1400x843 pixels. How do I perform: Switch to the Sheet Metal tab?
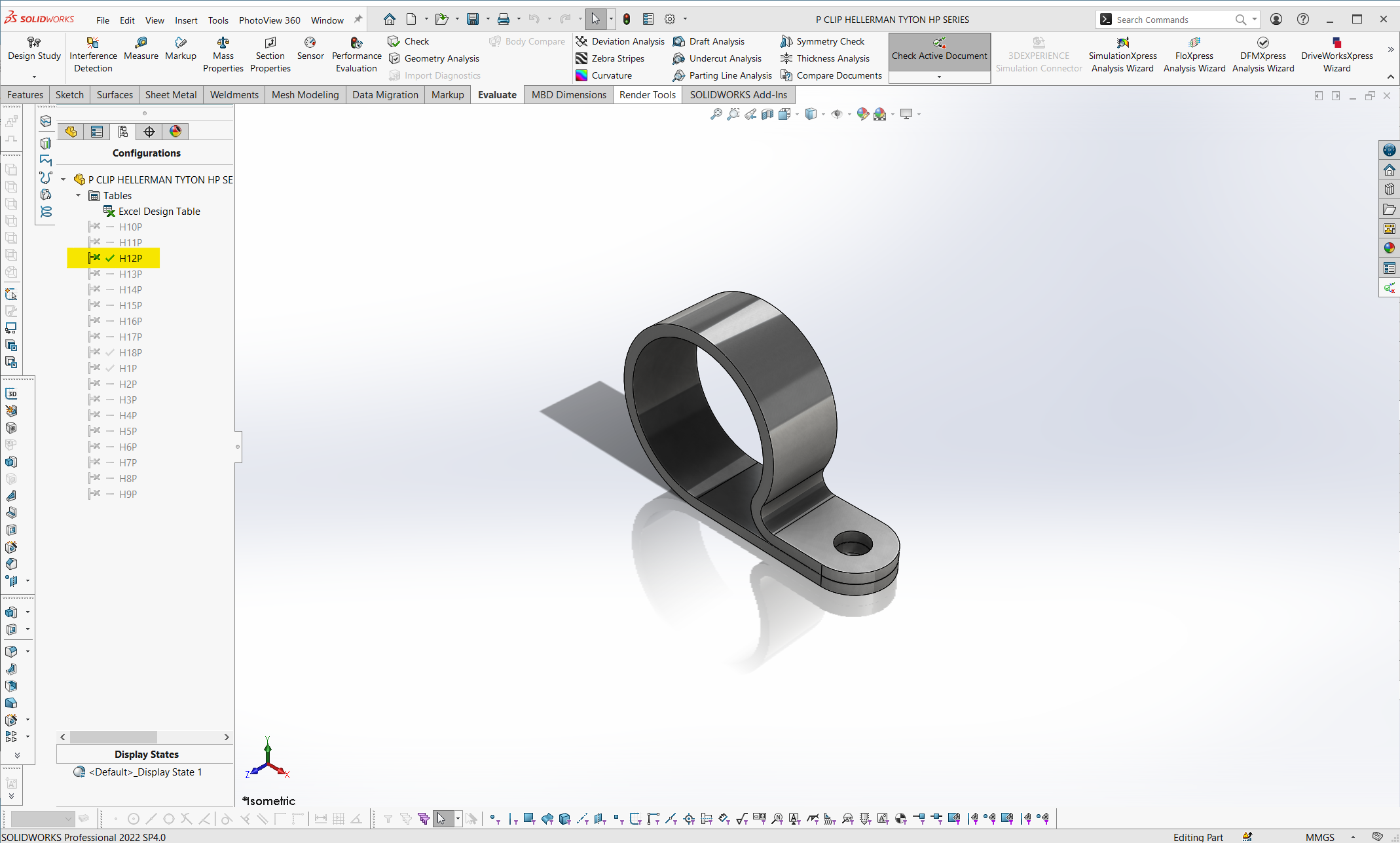coord(170,95)
